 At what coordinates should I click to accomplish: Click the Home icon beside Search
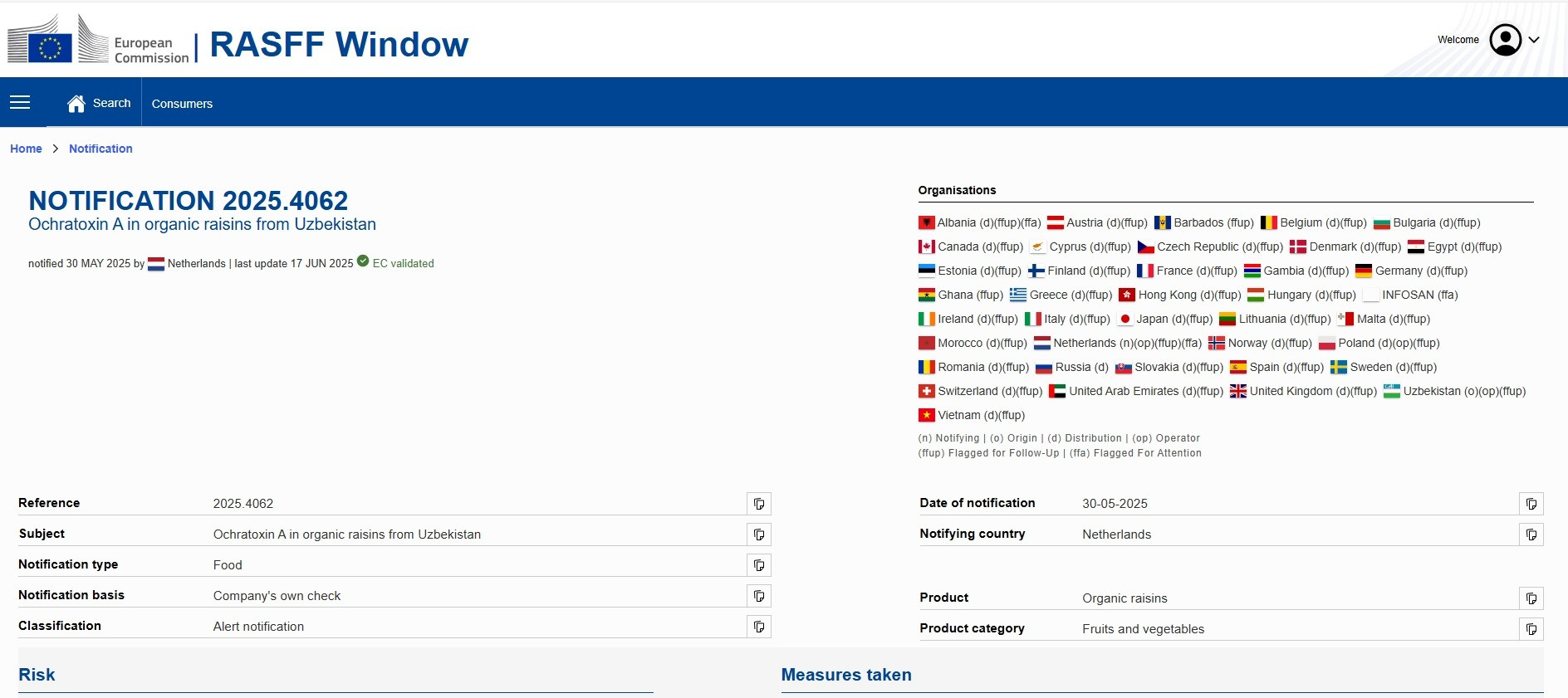click(x=76, y=103)
